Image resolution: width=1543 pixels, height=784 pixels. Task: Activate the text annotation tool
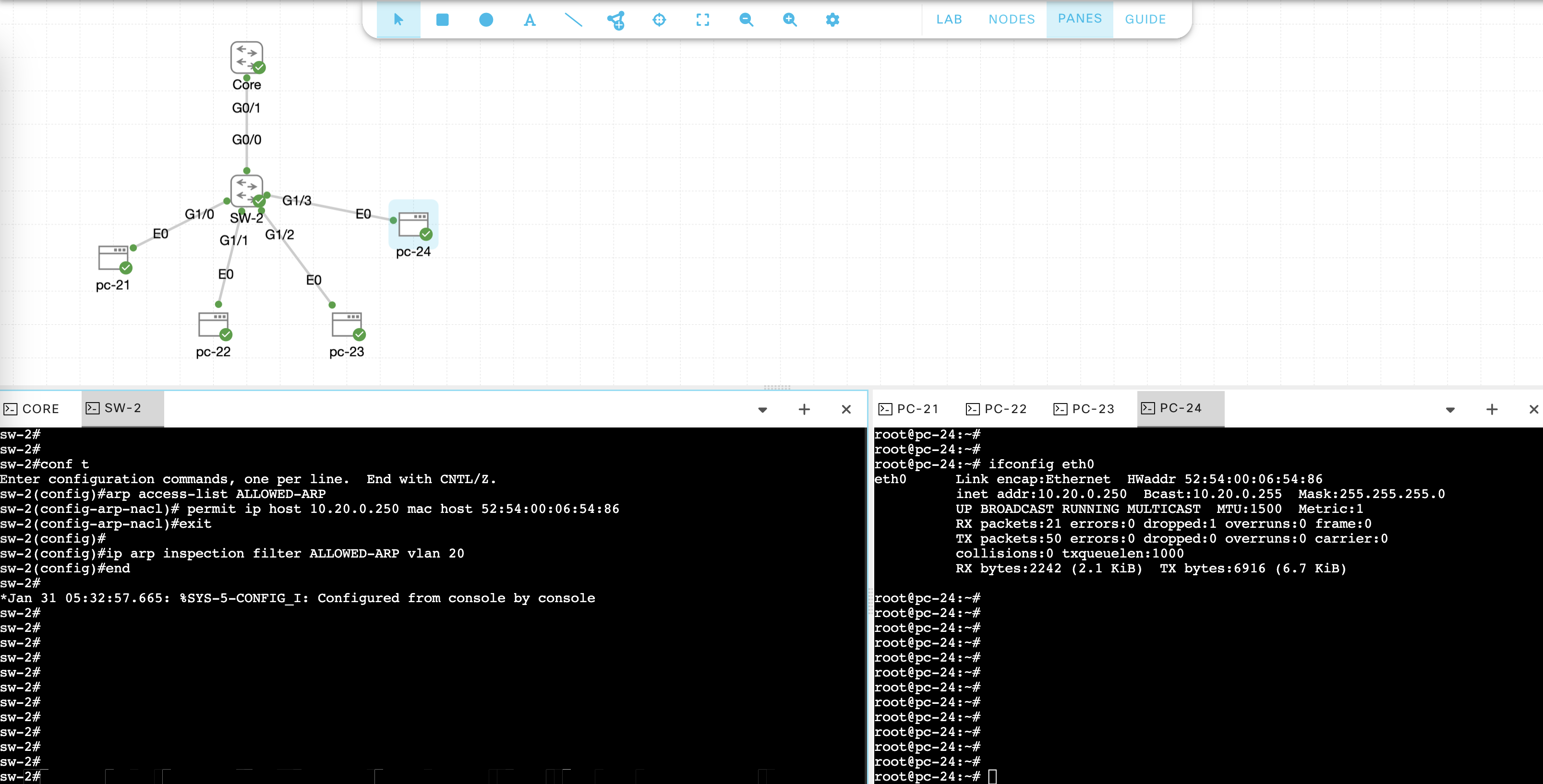(x=530, y=20)
